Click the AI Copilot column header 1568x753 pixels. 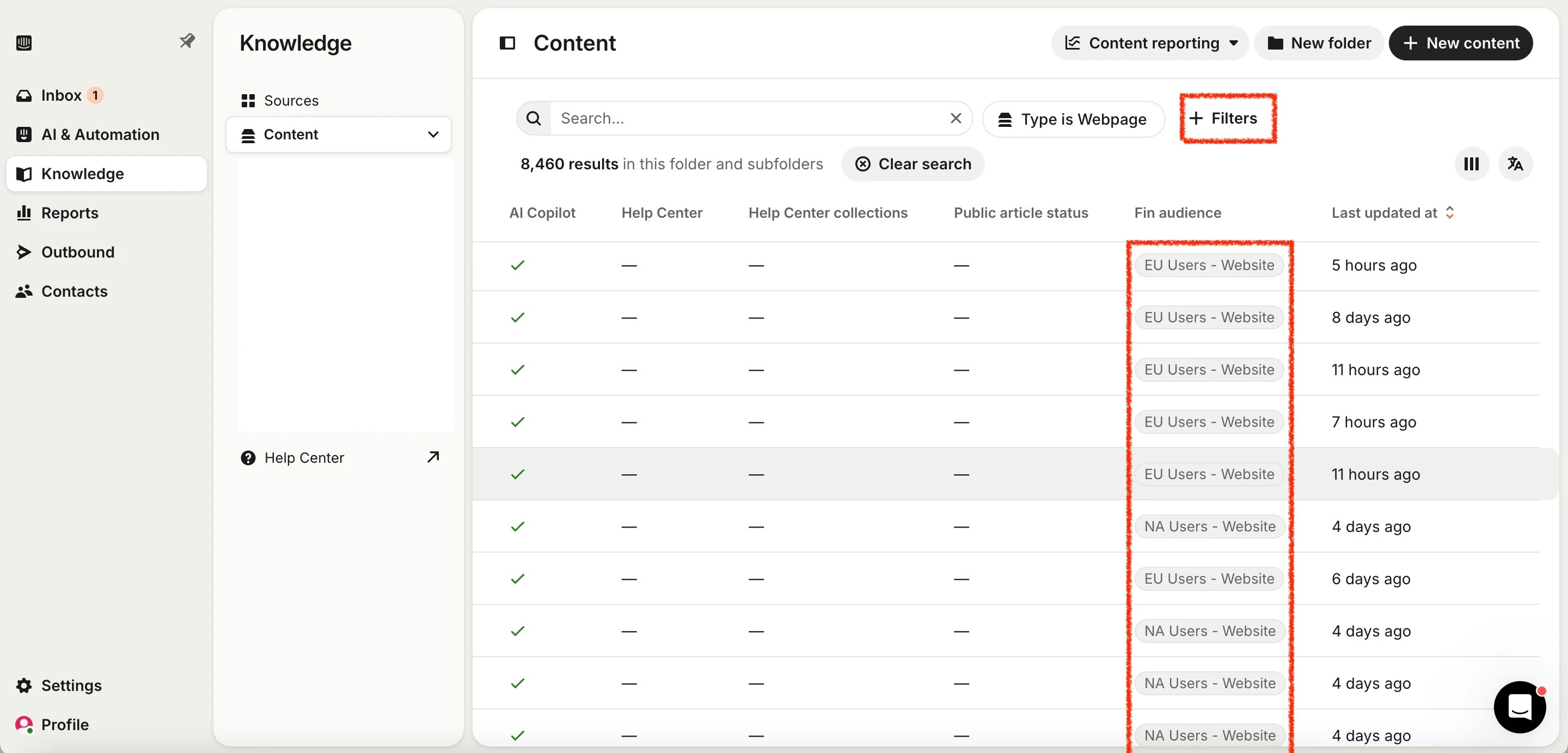542,213
